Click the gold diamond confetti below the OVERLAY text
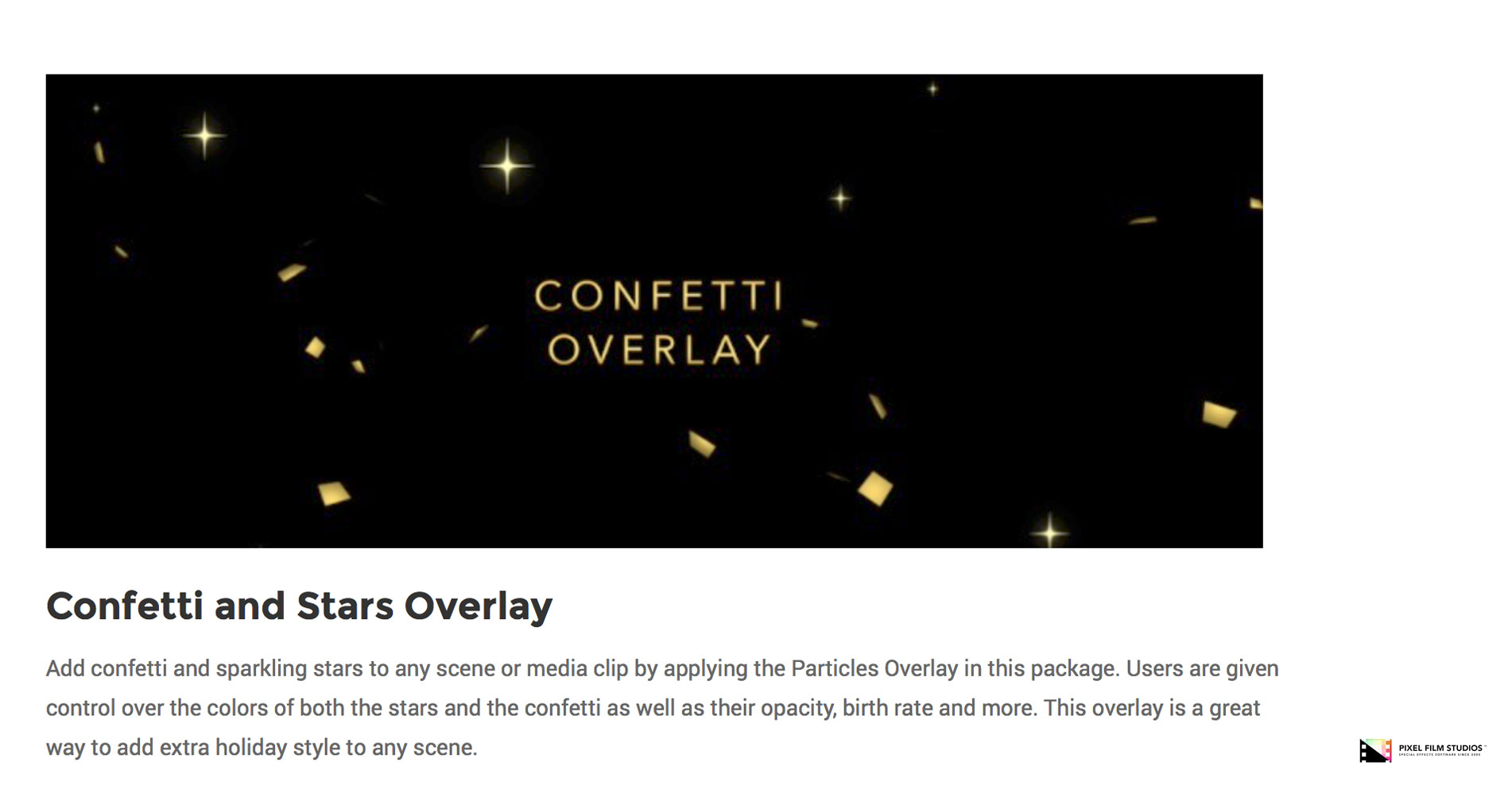The image size is (1512, 793). 874,488
